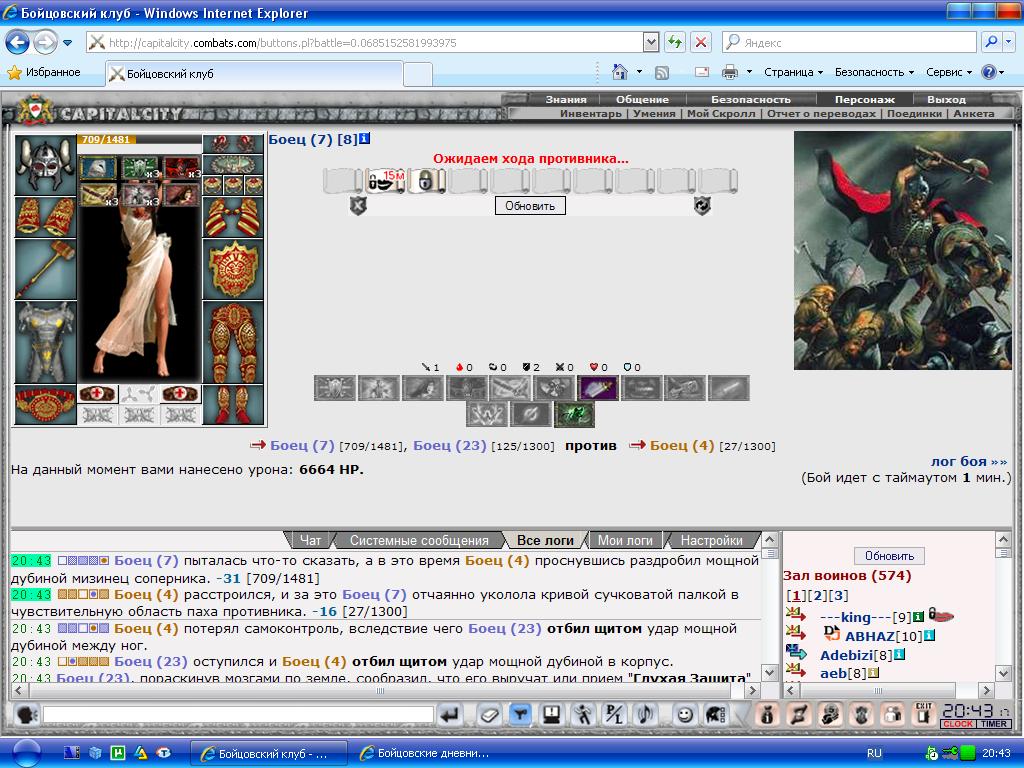1024x768 pixels.
Task: Open the address bar dropdown arrow
Action: click(x=650, y=42)
